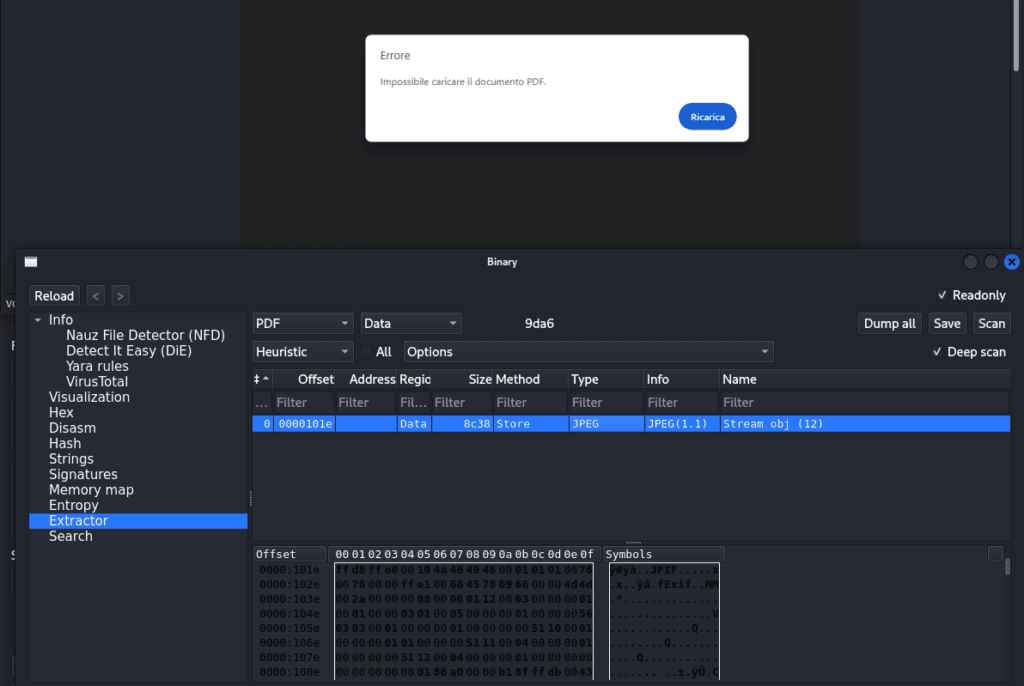This screenshot has height=686, width=1024.
Task: Open the PDF file type dropdown
Action: coord(302,323)
